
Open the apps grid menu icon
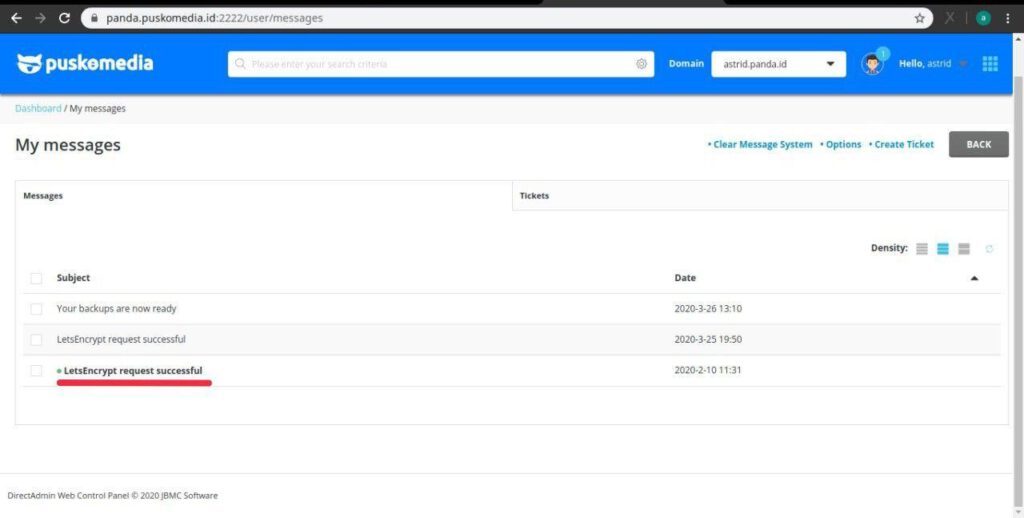coord(990,64)
